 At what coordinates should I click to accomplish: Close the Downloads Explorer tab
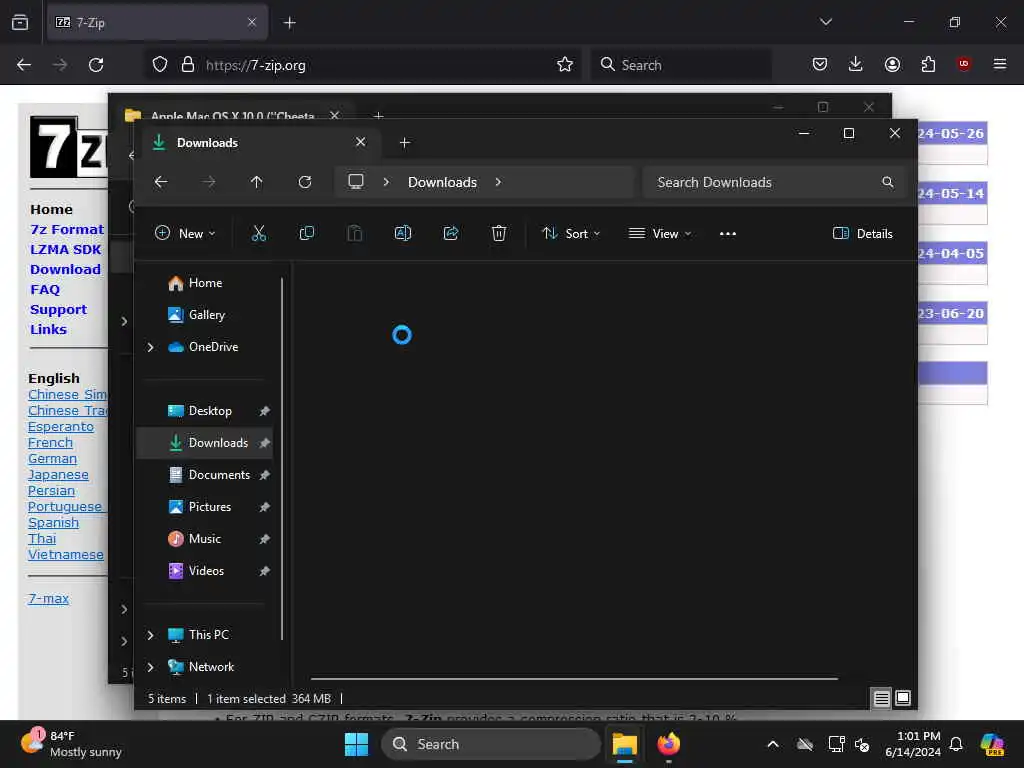coord(360,142)
